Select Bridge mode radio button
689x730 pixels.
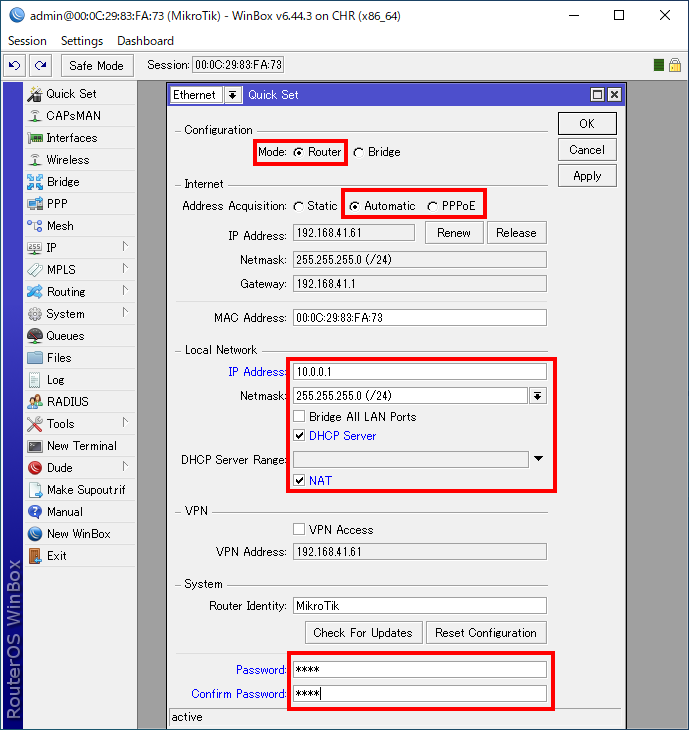358,152
